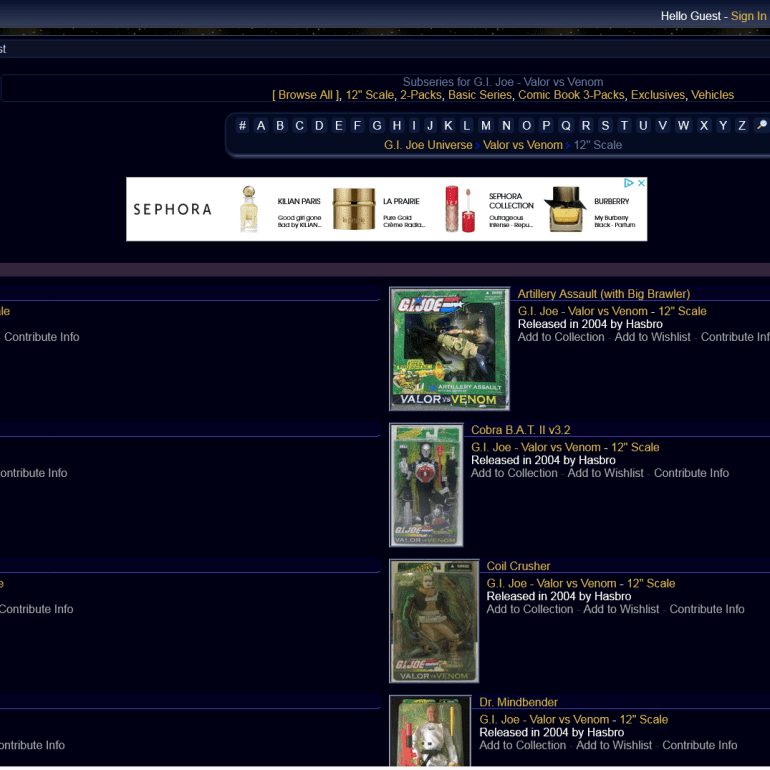Open the Dr. Mindbender title link
The height and width of the screenshot is (770, 770).
[518, 702]
